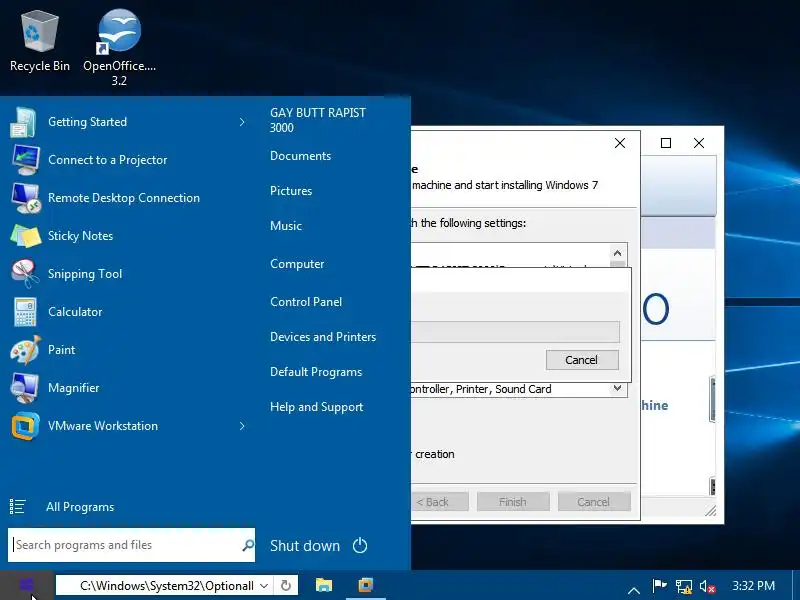
Task: Open Help and Support
Action: (x=316, y=407)
